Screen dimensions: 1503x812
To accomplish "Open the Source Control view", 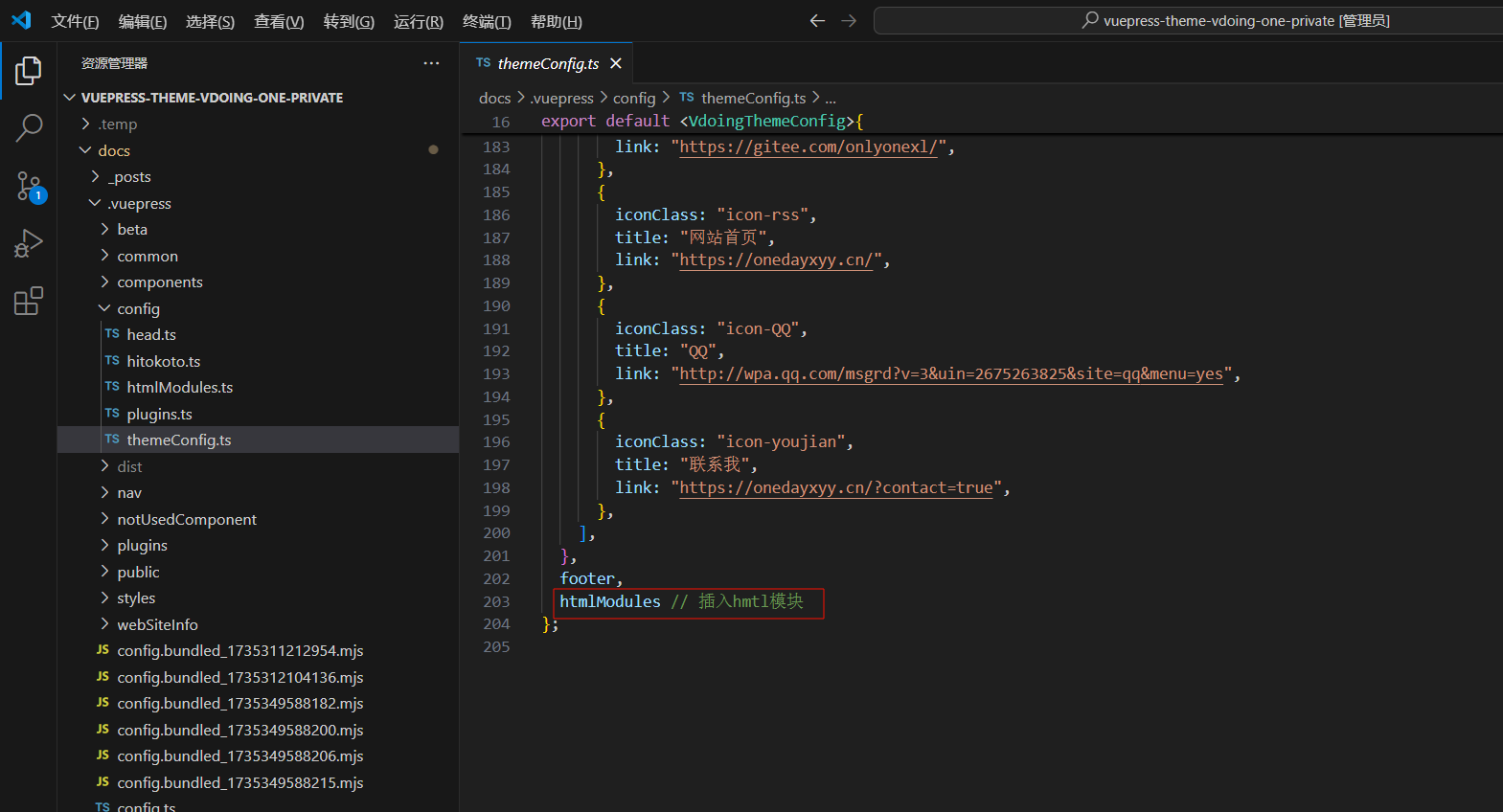I will point(29,186).
